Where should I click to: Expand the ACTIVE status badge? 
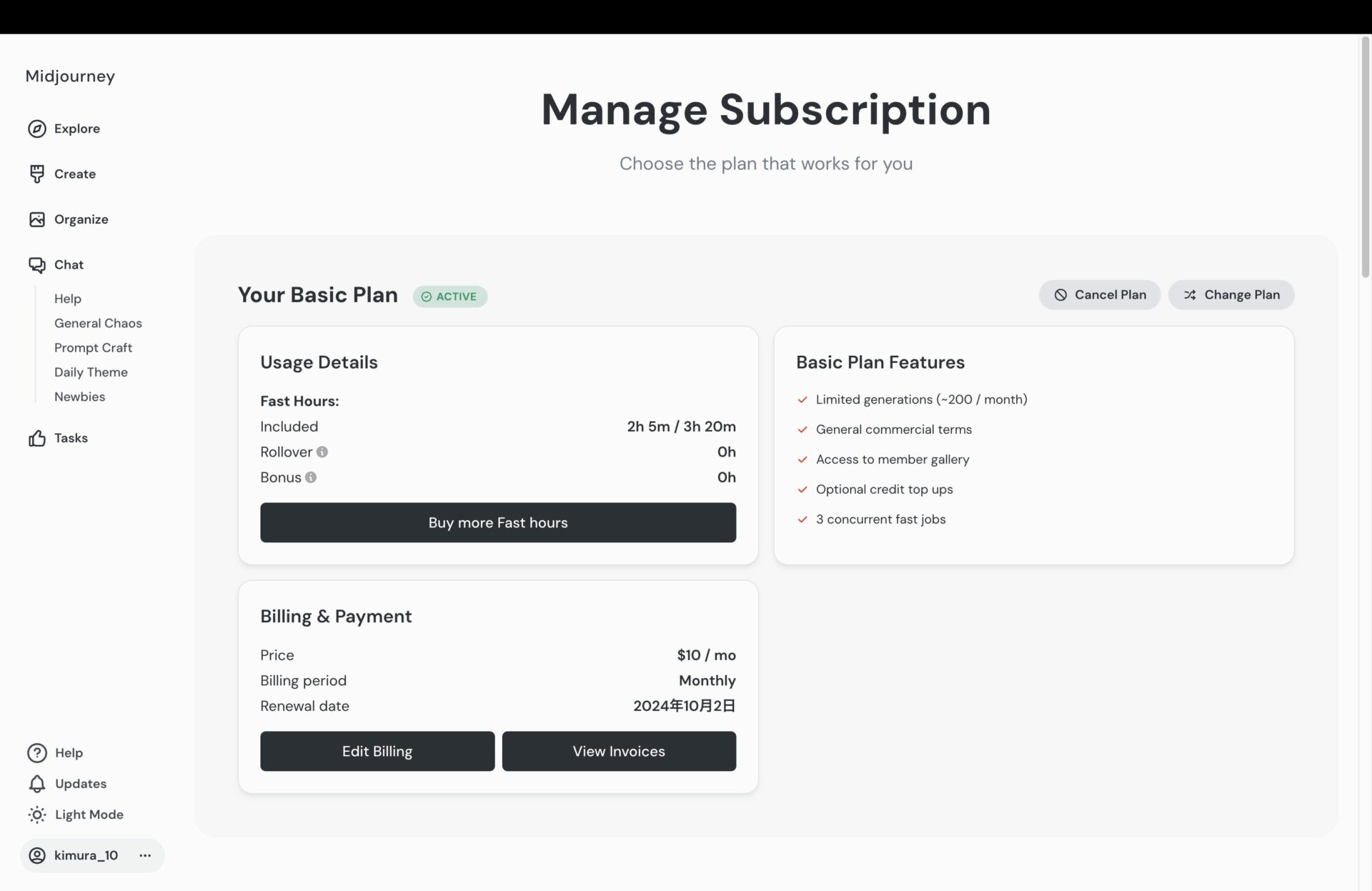(449, 296)
